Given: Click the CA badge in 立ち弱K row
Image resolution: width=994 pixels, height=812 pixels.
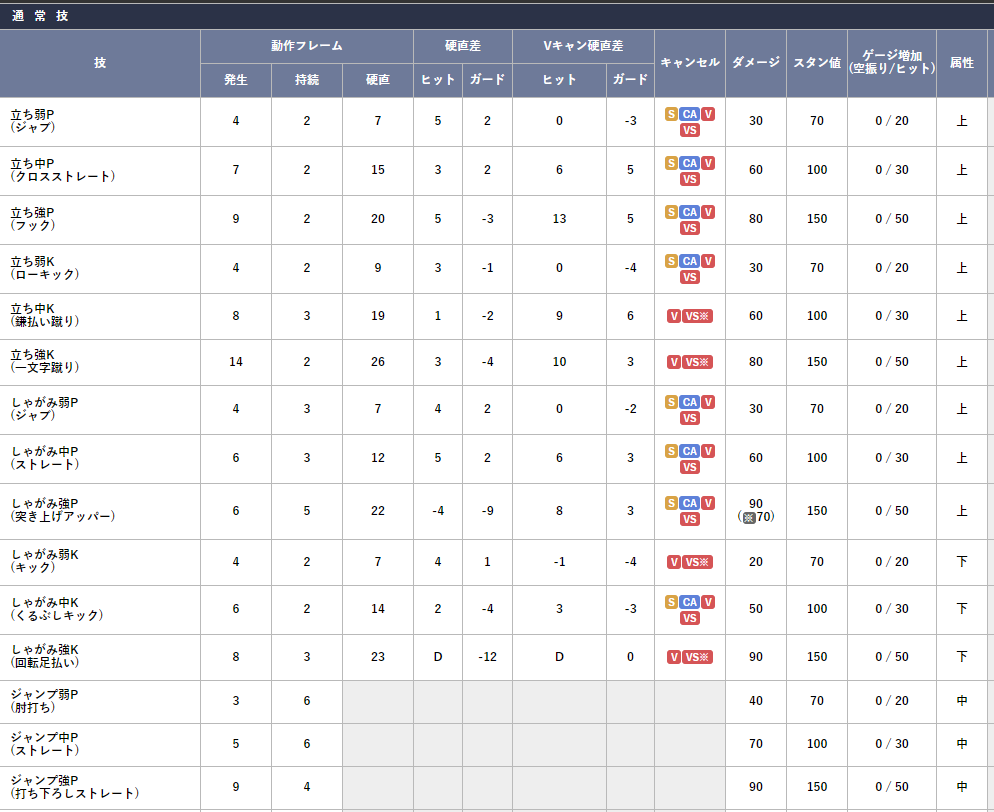Looking at the screenshot, I should click(690, 261).
